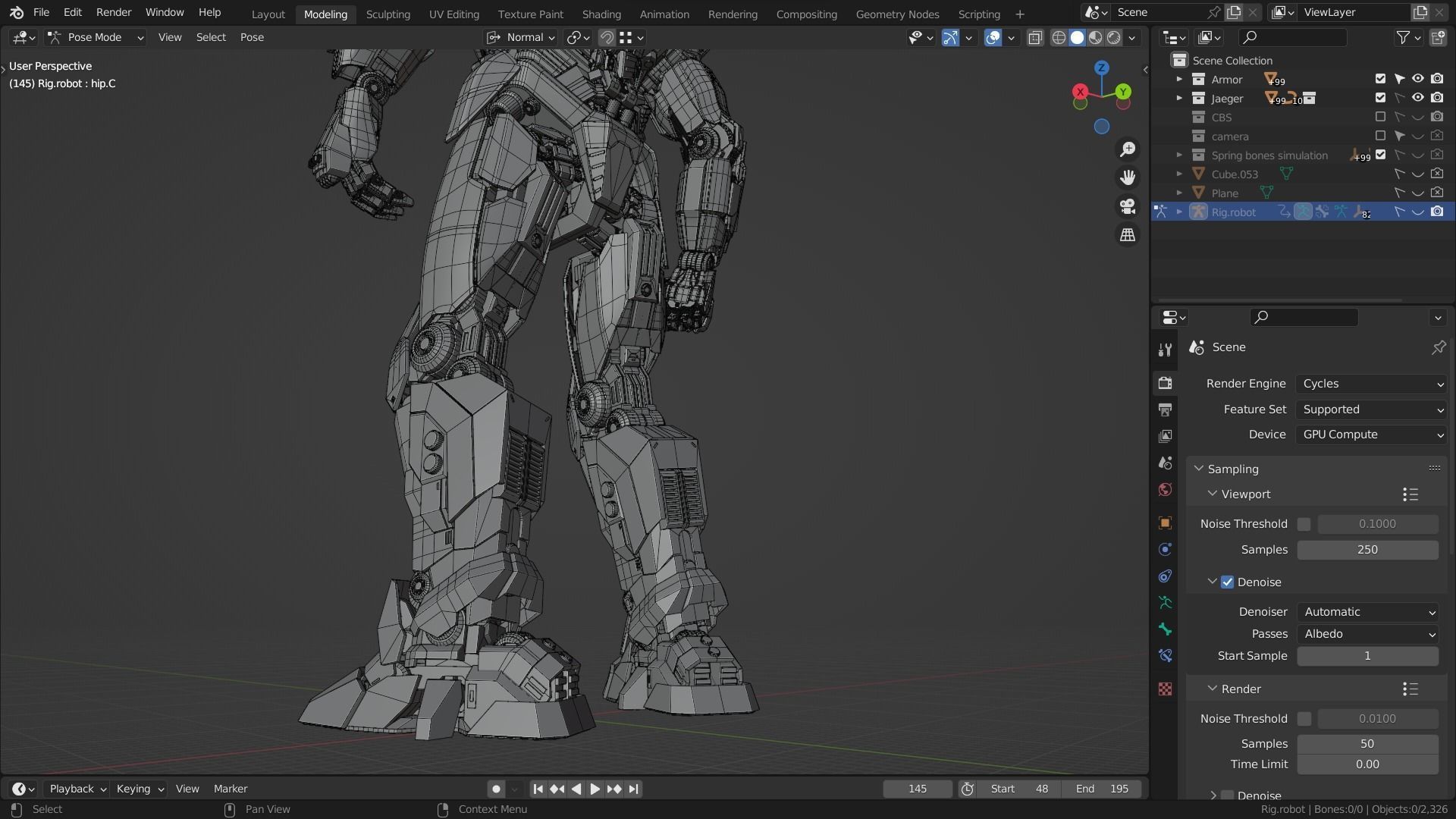The image size is (1456, 819).
Task: Switch to the Sculpting workspace tab
Action: click(x=388, y=14)
